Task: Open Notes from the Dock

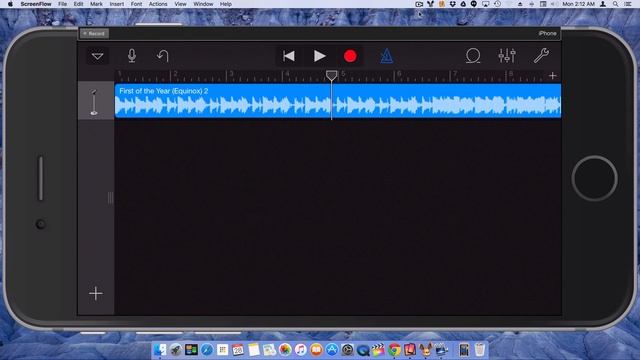Action: (x=253, y=350)
